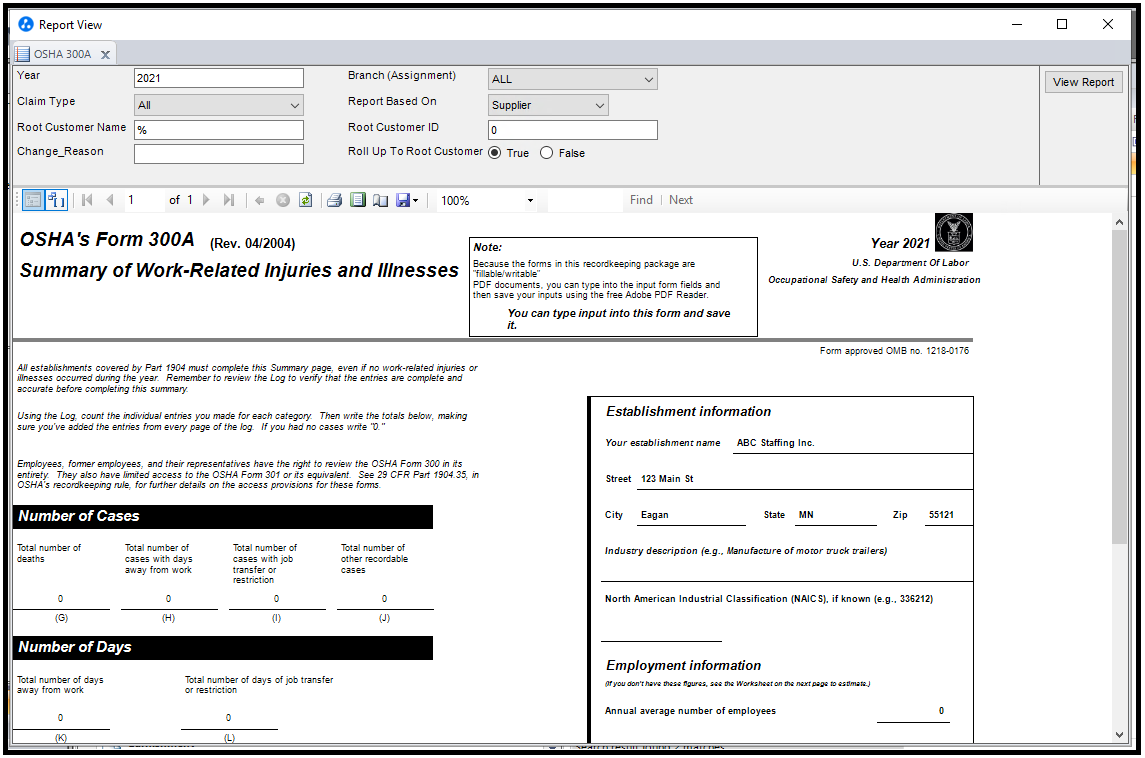The image size is (1145, 758).
Task: Go to next report page
Action: (x=206, y=200)
